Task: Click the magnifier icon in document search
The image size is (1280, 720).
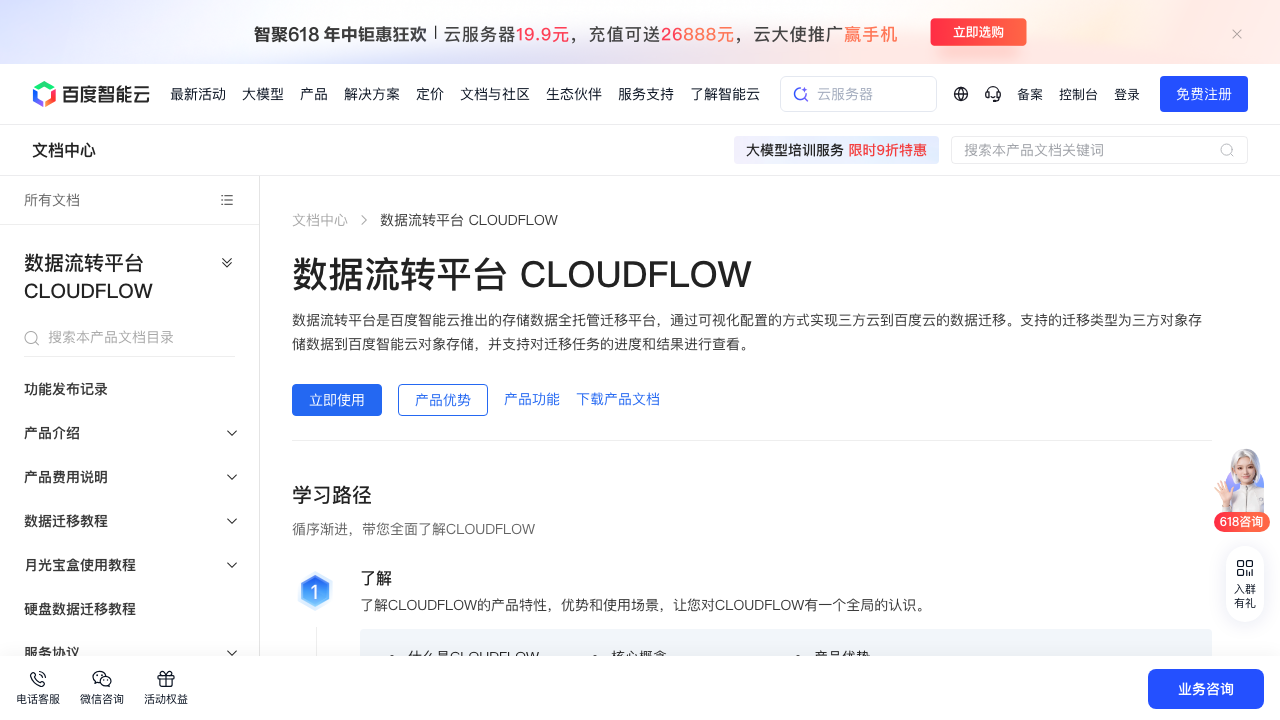Action: 1227,150
